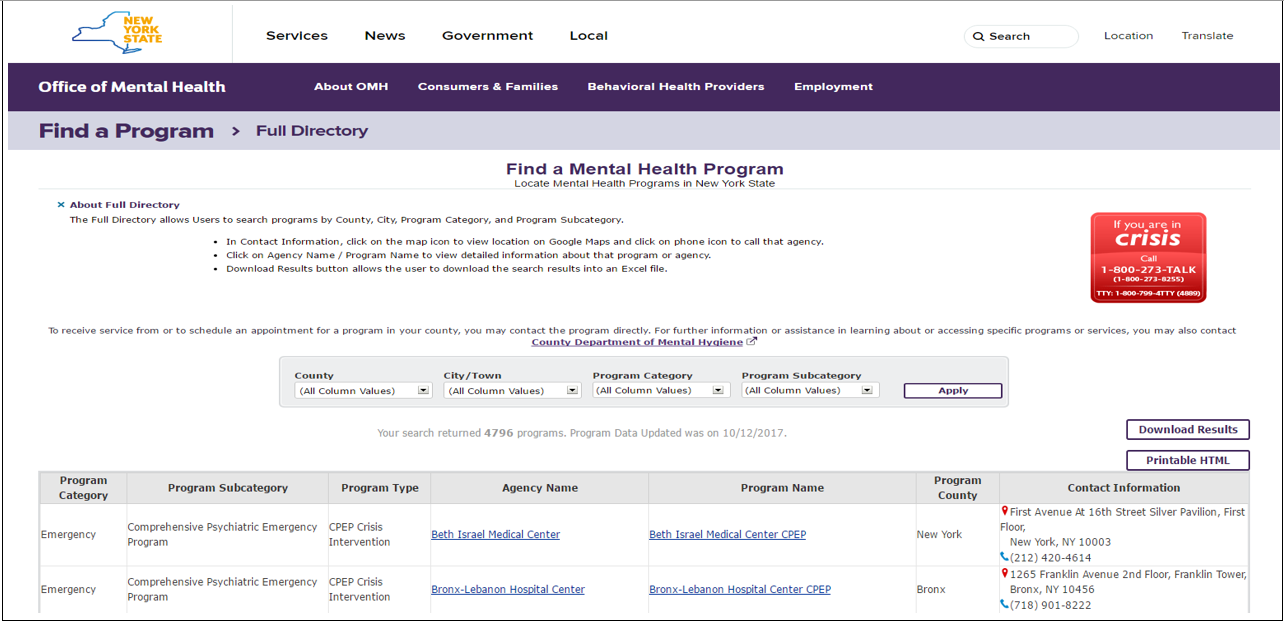Click phone number (718) 901-8222
The height and width of the screenshot is (622, 1284).
coord(1051,605)
